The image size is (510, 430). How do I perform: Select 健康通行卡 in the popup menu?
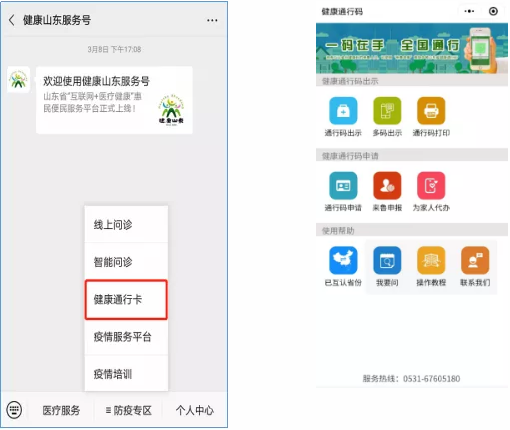click(126, 299)
